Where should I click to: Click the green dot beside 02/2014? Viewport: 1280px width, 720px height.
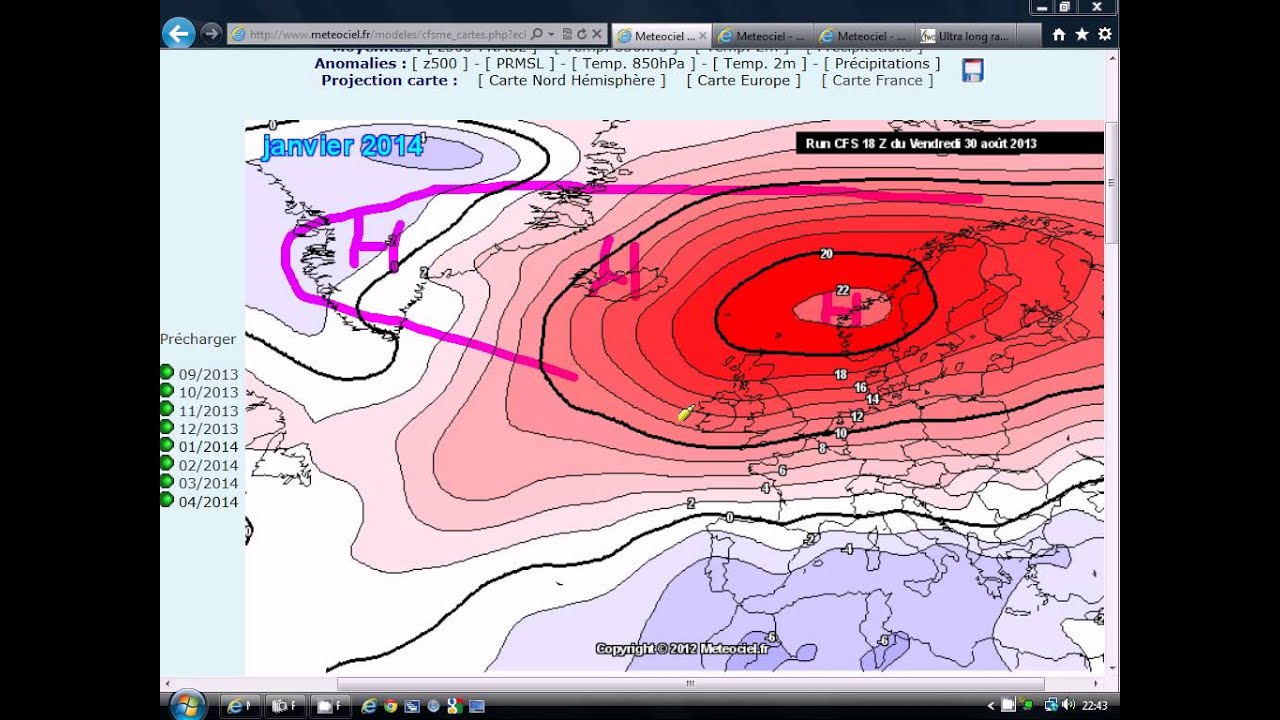click(167, 463)
